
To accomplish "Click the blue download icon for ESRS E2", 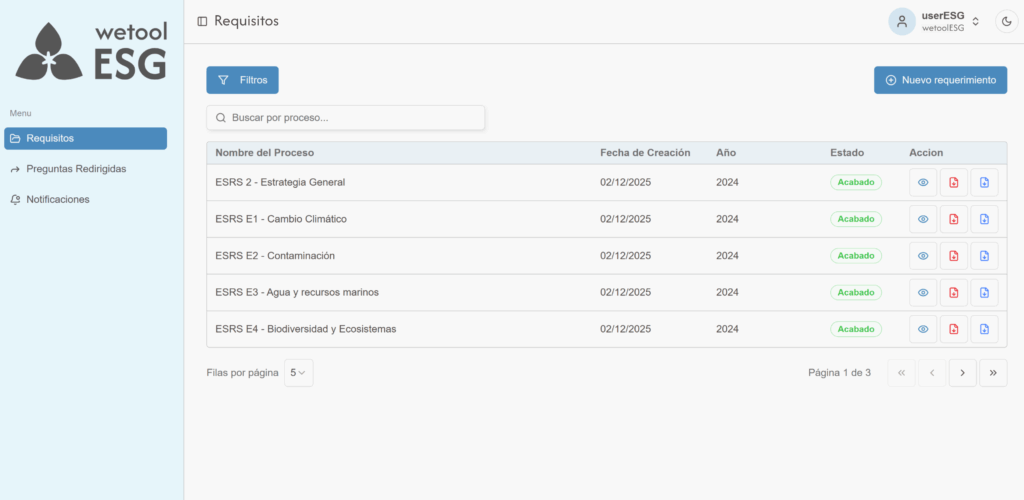I will click(x=984, y=256).
